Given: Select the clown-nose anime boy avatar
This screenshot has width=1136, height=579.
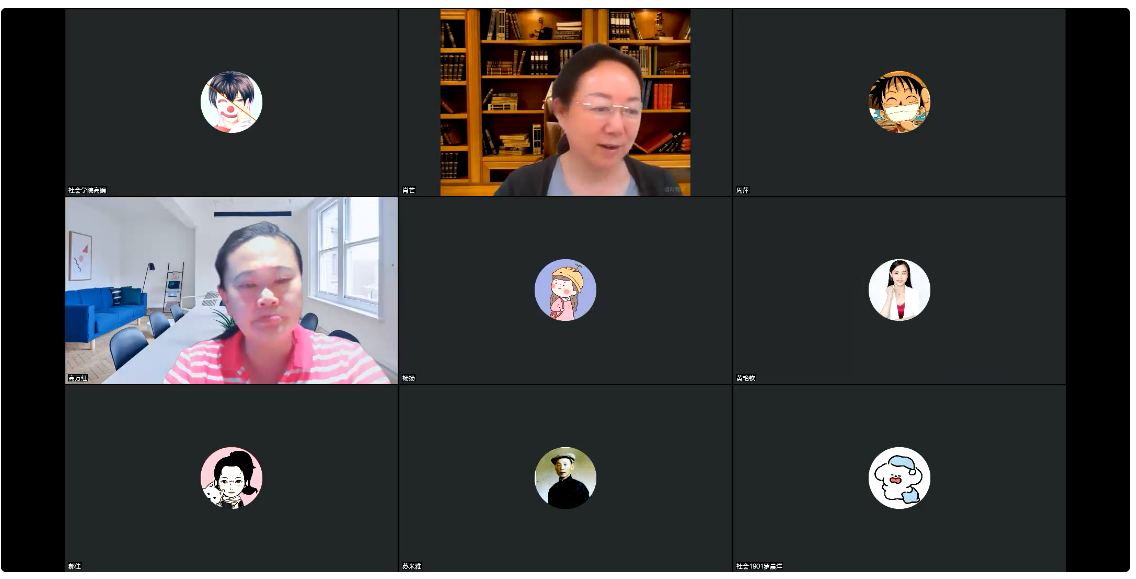Looking at the screenshot, I should (x=231, y=102).
